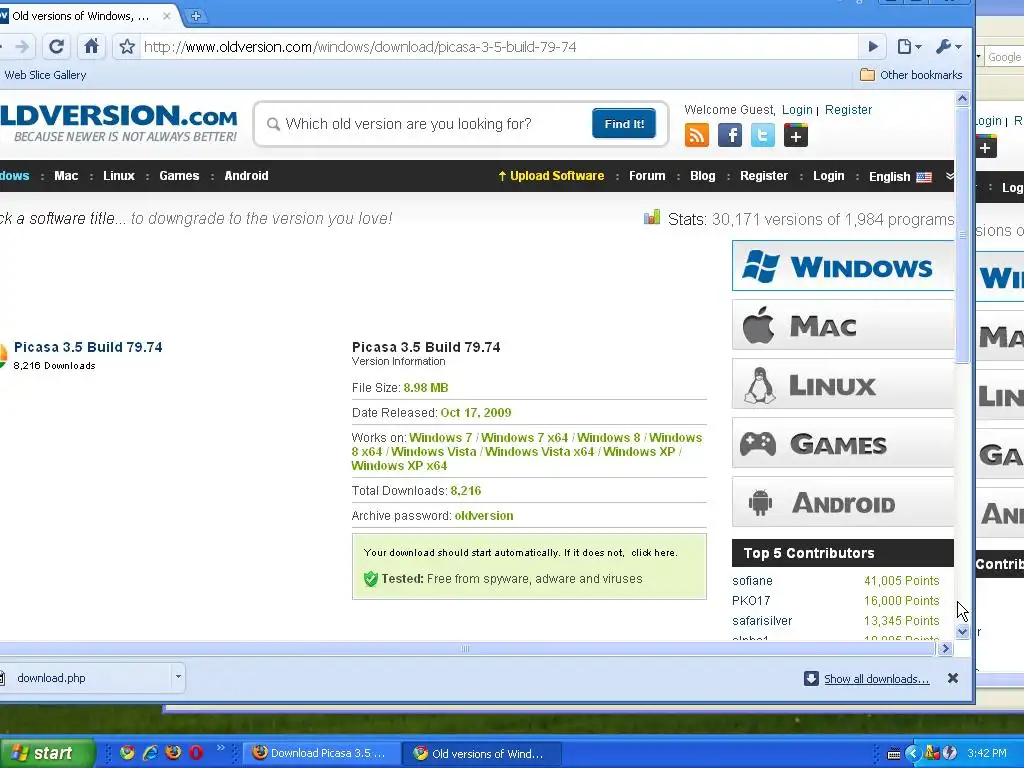
Task: Click the page scroll down arrow
Action: [x=962, y=632]
